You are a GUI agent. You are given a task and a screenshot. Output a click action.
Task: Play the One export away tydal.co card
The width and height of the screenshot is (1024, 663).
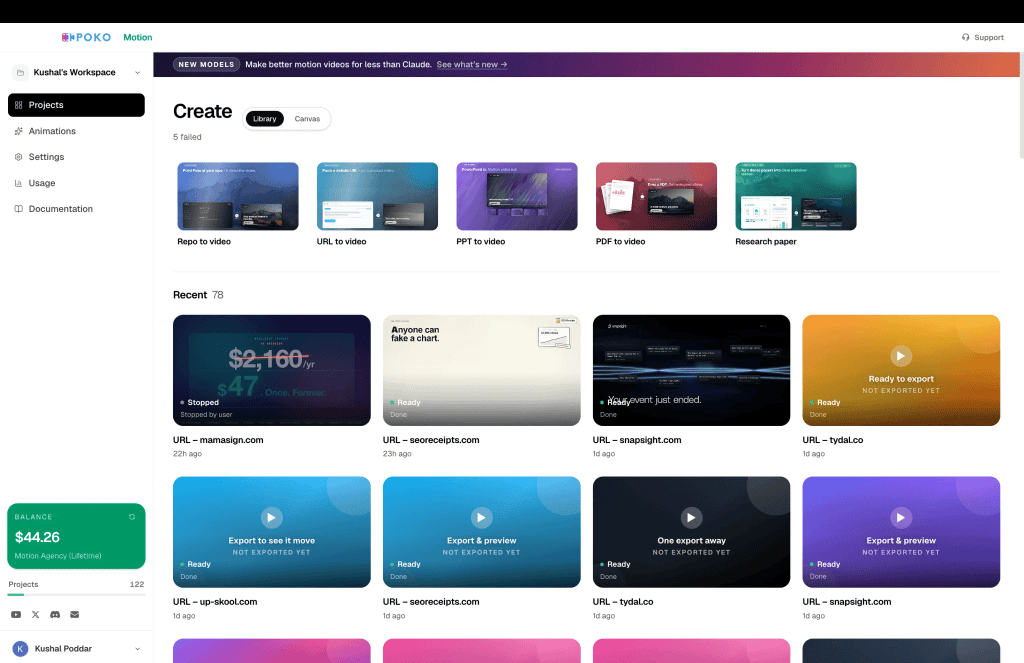pyautogui.click(x=691, y=518)
